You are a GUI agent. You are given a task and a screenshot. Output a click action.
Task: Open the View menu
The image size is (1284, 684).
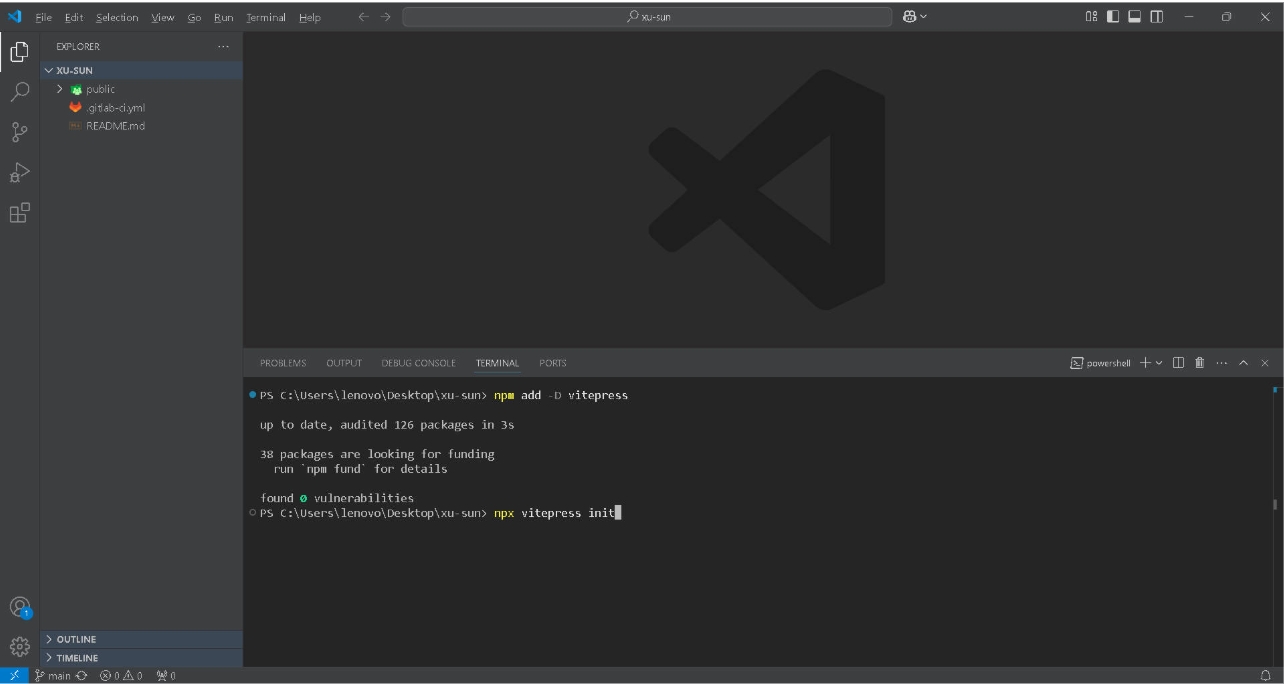pyautogui.click(x=163, y=17)
